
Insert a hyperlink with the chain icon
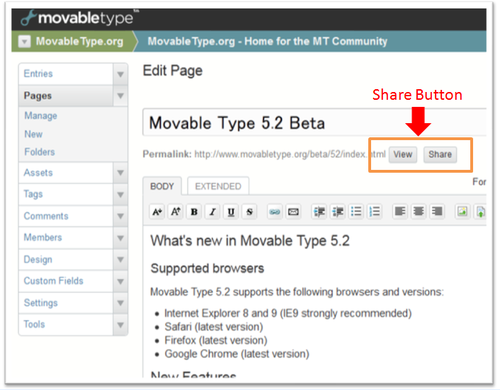click(x=275, y=212)
